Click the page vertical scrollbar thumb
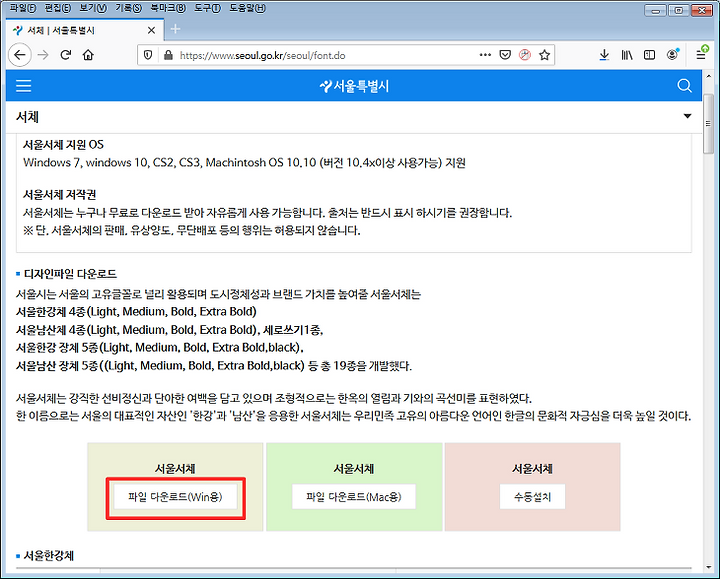 point(709,123)
